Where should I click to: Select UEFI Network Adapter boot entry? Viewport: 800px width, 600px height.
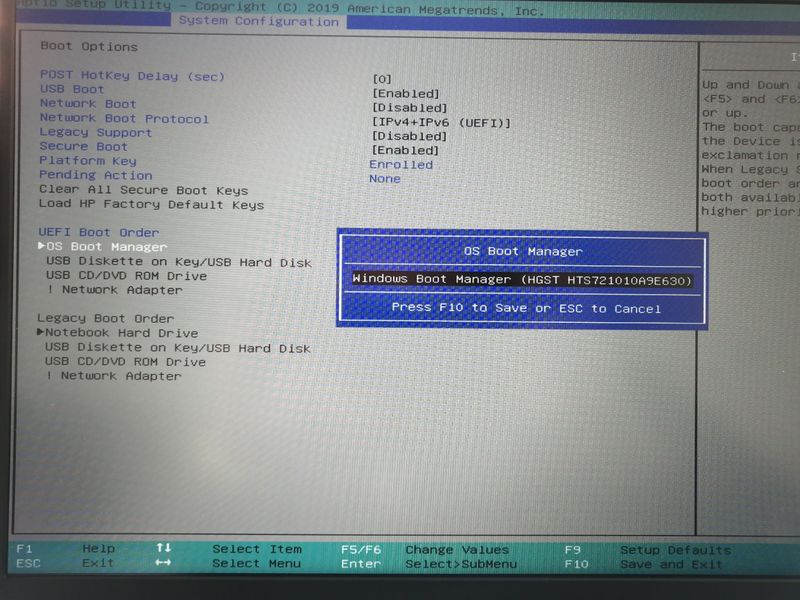114,290
